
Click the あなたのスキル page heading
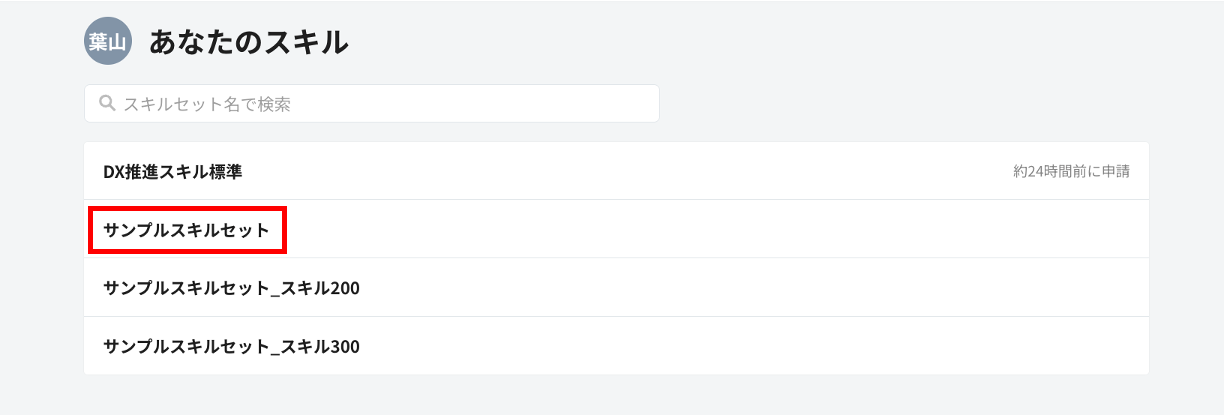coord(249,42)
